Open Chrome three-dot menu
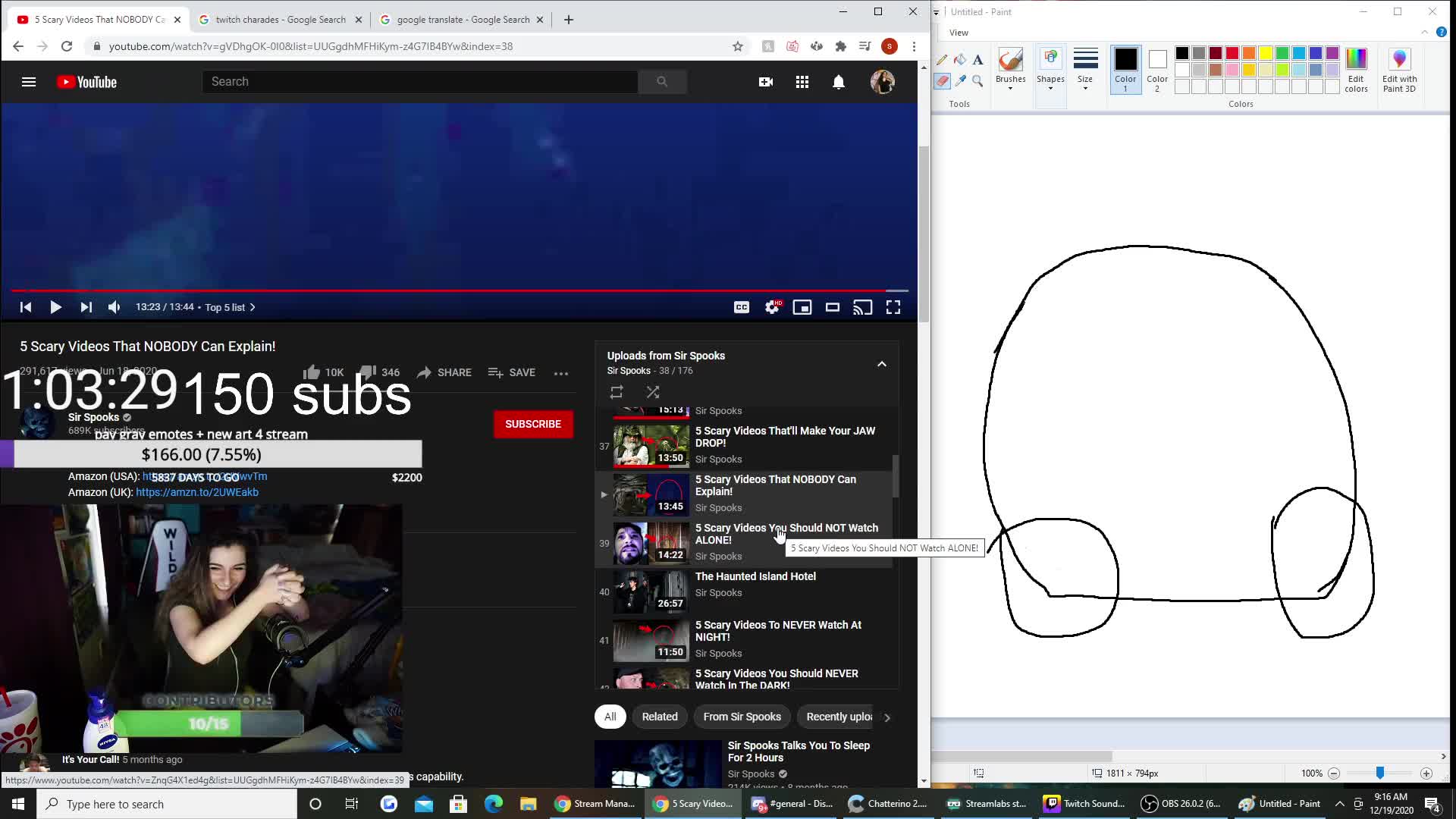The width and height of the screenshot is (1456, 819). click(915, 46)
